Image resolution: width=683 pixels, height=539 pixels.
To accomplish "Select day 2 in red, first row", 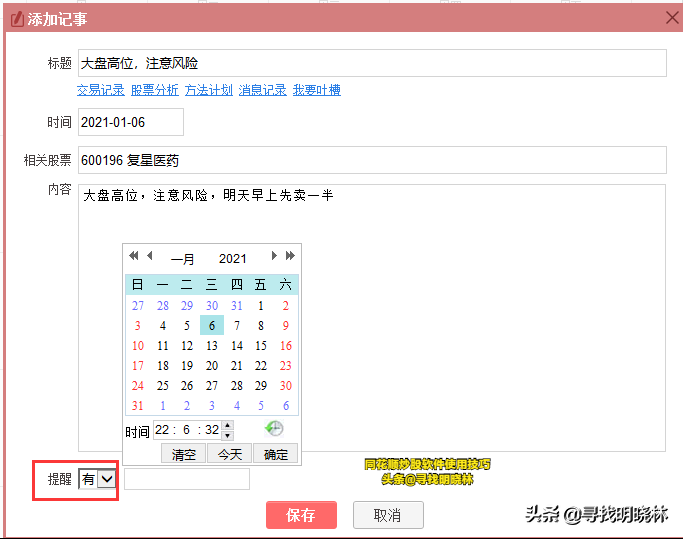I will tap(285, 305).
